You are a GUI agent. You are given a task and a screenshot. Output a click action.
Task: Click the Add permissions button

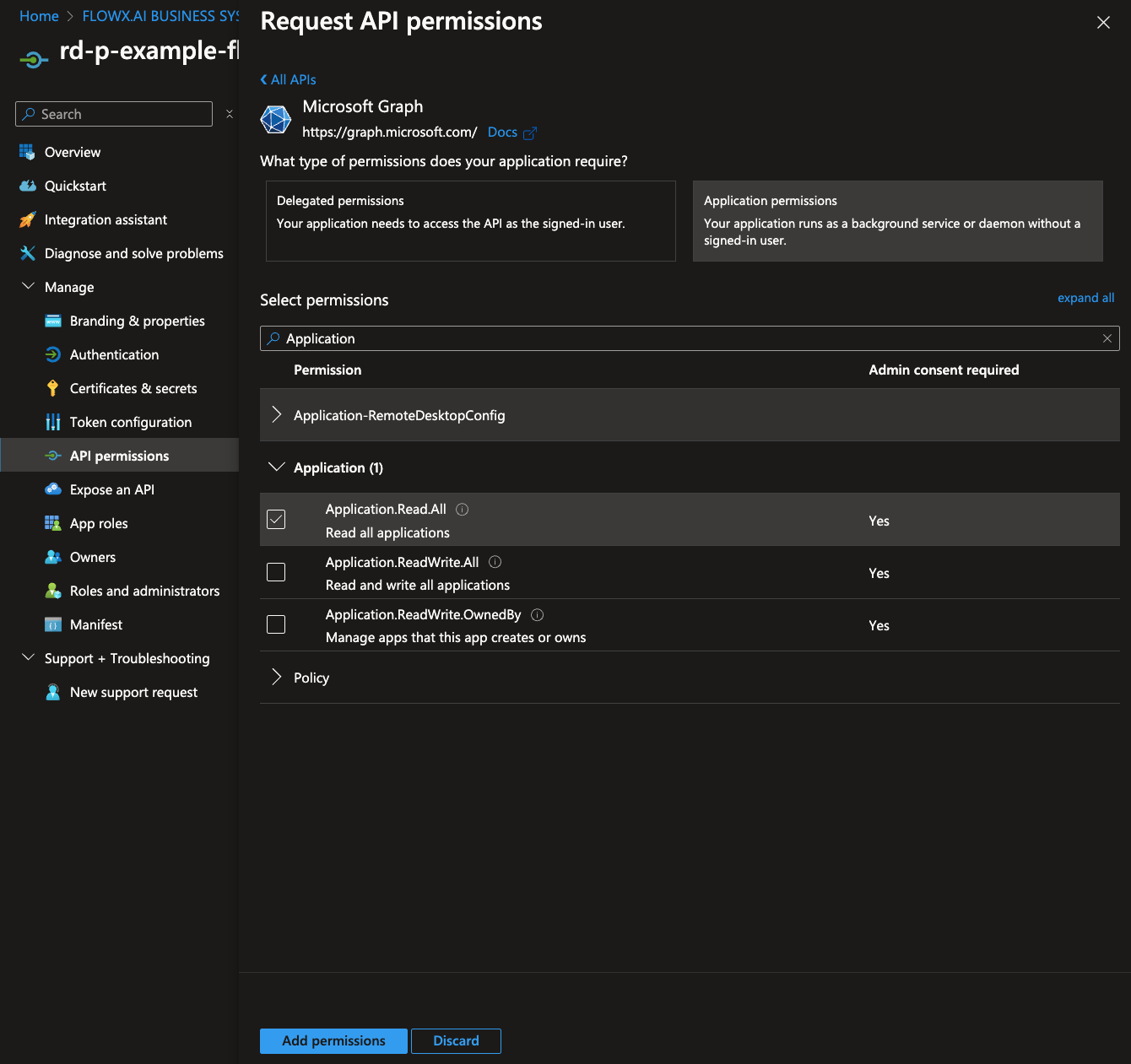(x=333, y=1041)
